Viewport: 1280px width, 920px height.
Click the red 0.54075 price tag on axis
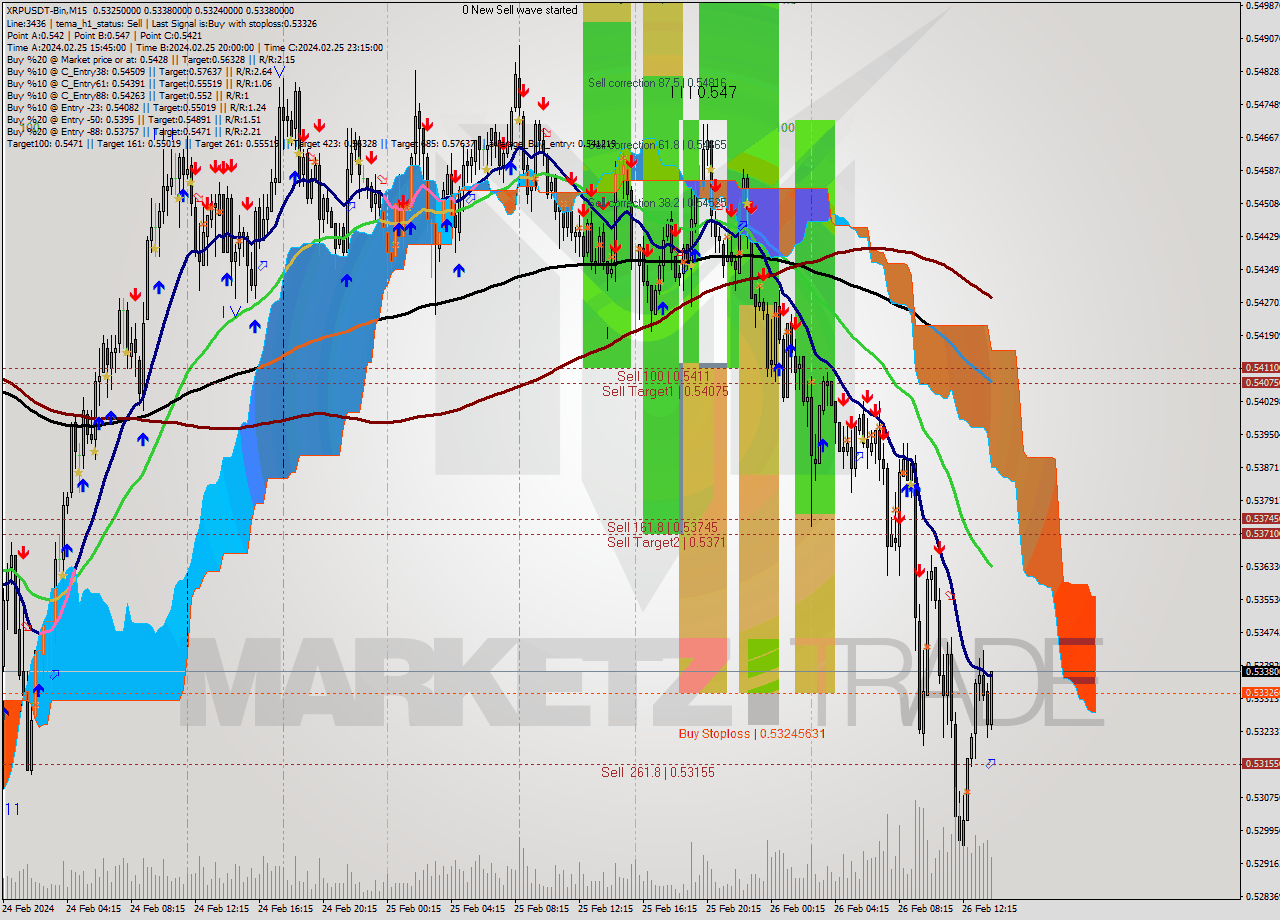click(1261, 382)
